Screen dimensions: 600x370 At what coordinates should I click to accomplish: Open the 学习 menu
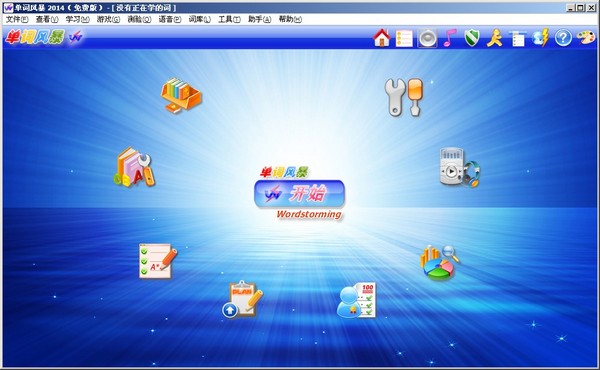click(77, 19)
